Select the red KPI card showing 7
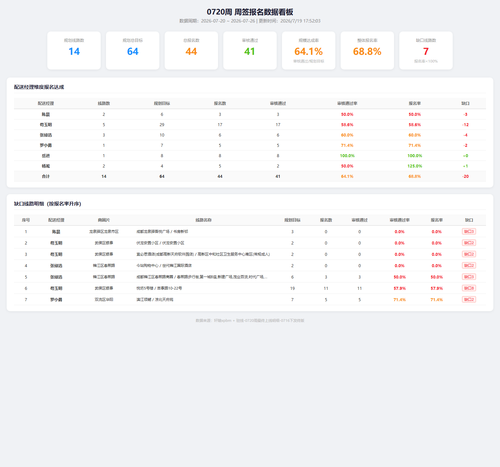 point(426,51)
